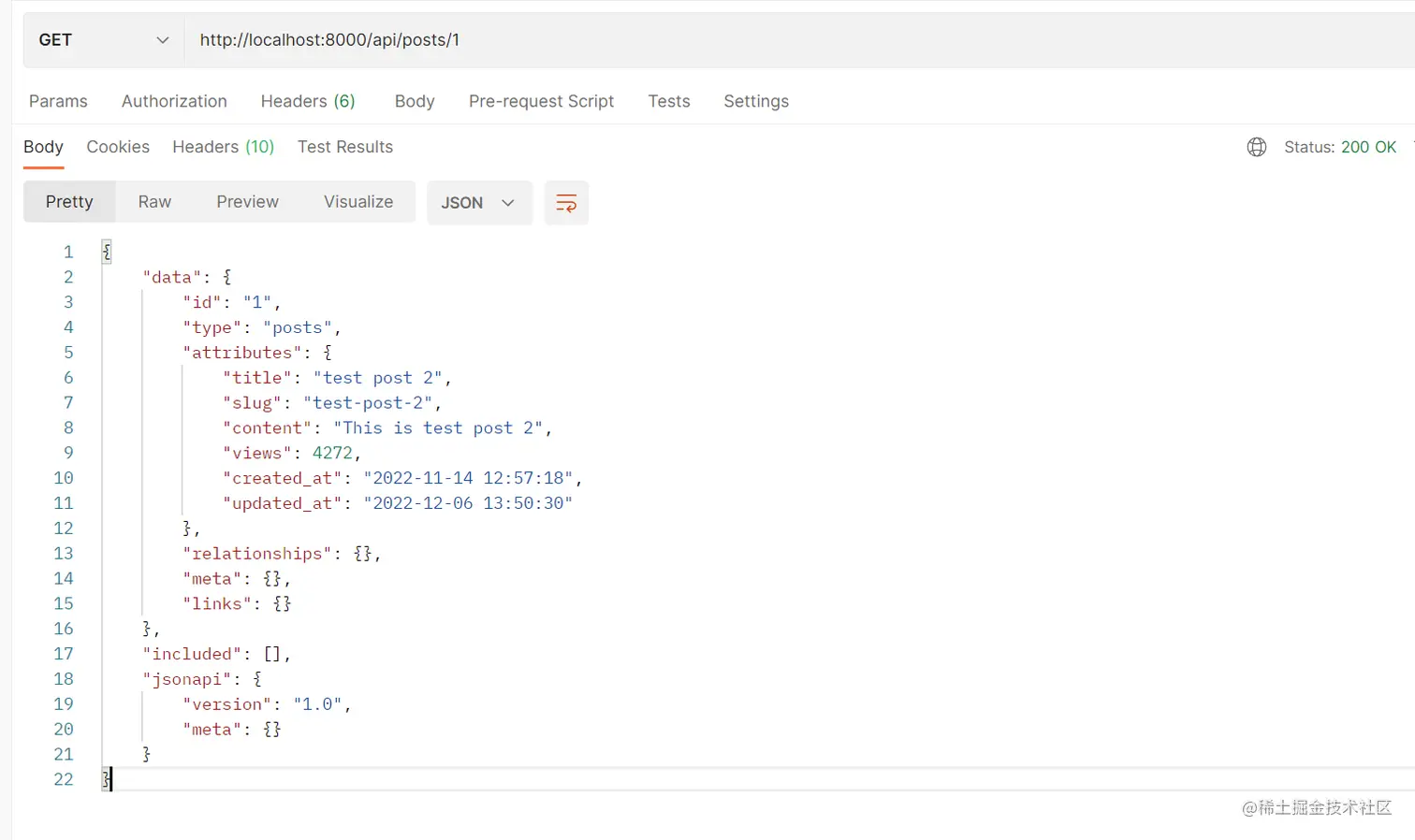The height and width of the screenshot is (840, 1415).
Task: Click the "test-post-2" slug value
Action: pos(368,403)
